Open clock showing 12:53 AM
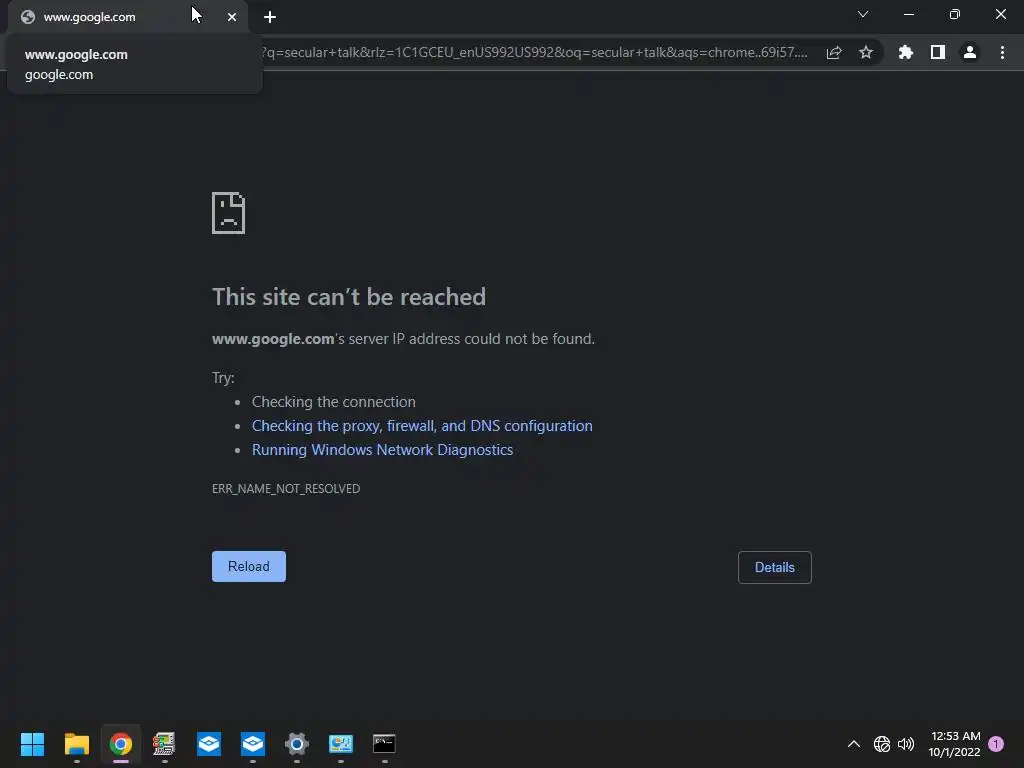The image size is (1024, 768). (x=955, y=744)
